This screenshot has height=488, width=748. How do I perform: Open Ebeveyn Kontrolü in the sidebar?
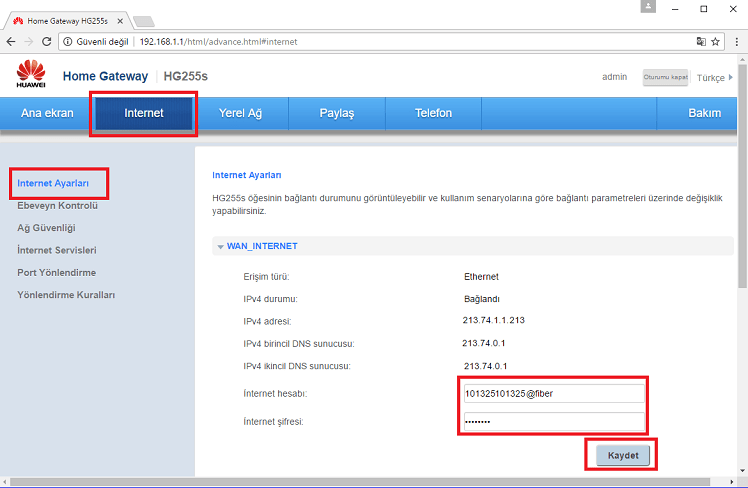57,206
